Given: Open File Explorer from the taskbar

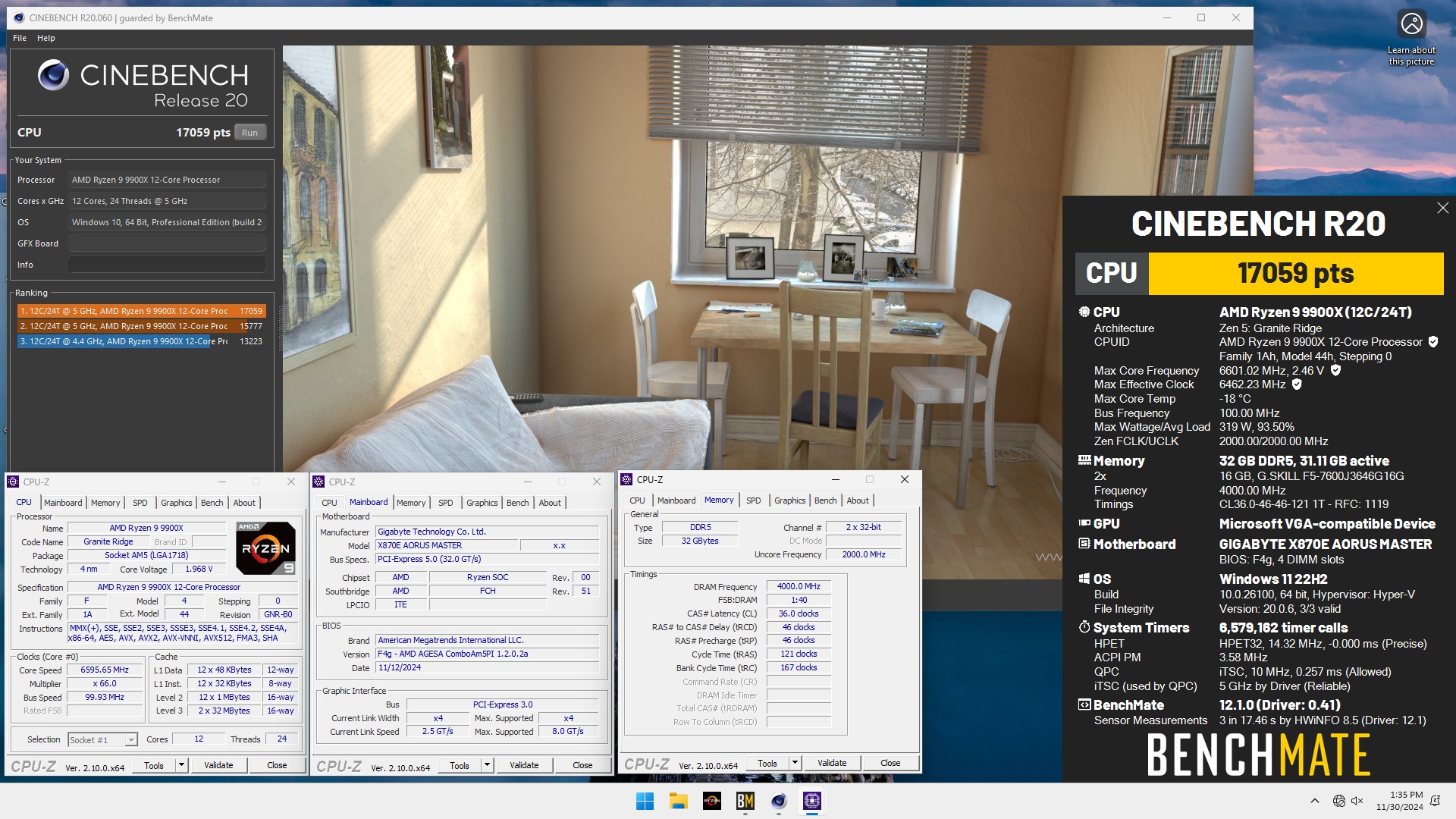Looking at the screenshot, I should tap(678, 801).
